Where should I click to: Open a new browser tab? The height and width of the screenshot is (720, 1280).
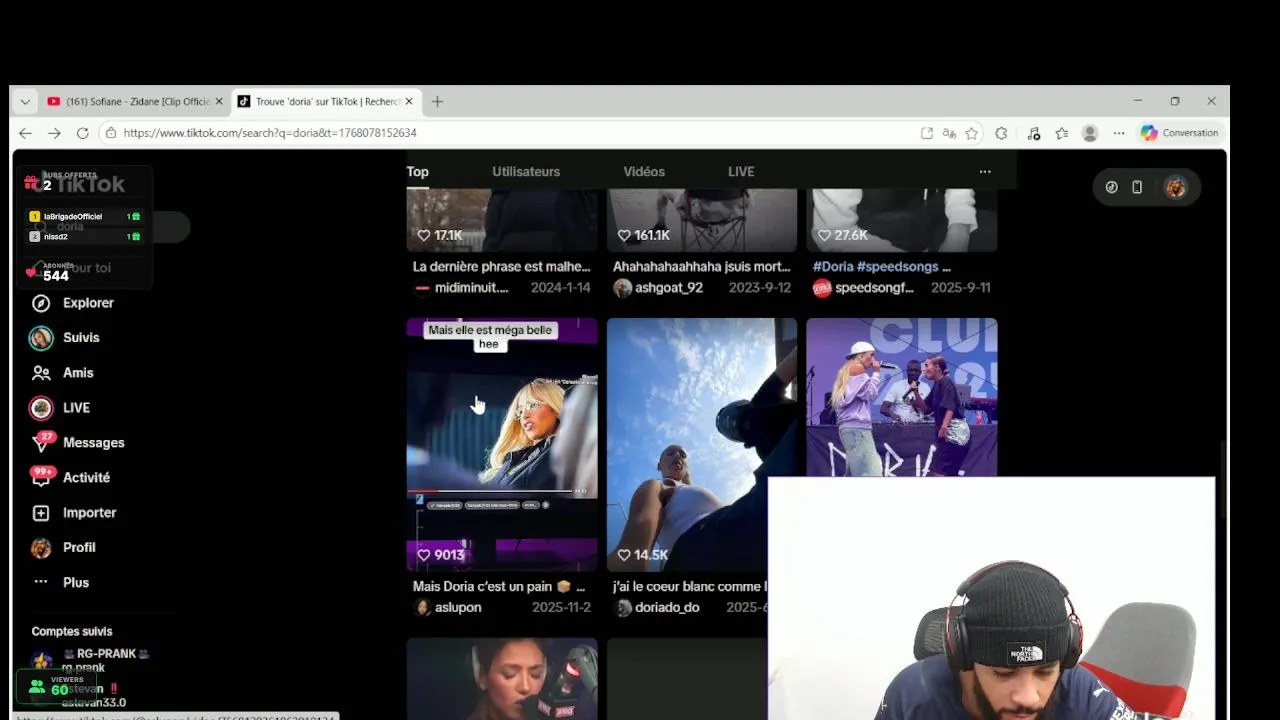[437, 101]
